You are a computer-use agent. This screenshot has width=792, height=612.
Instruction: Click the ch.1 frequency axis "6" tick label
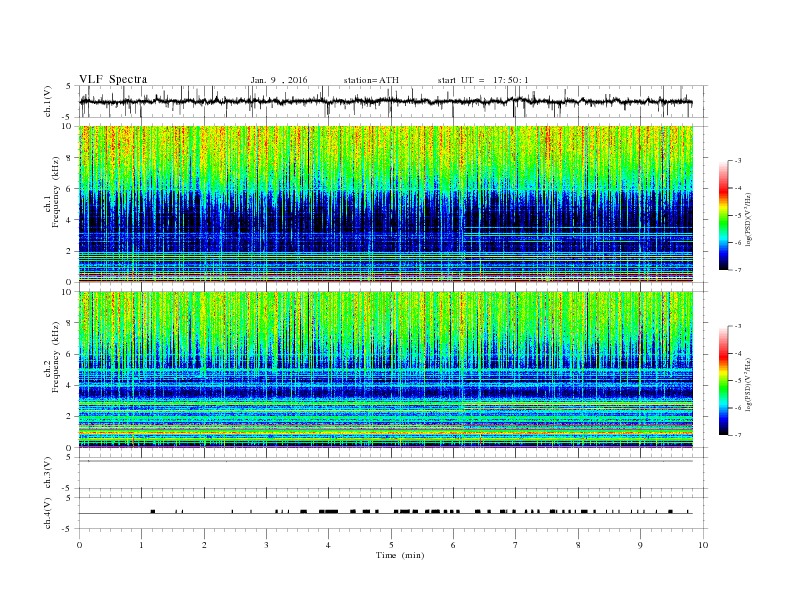coord(70,189)
